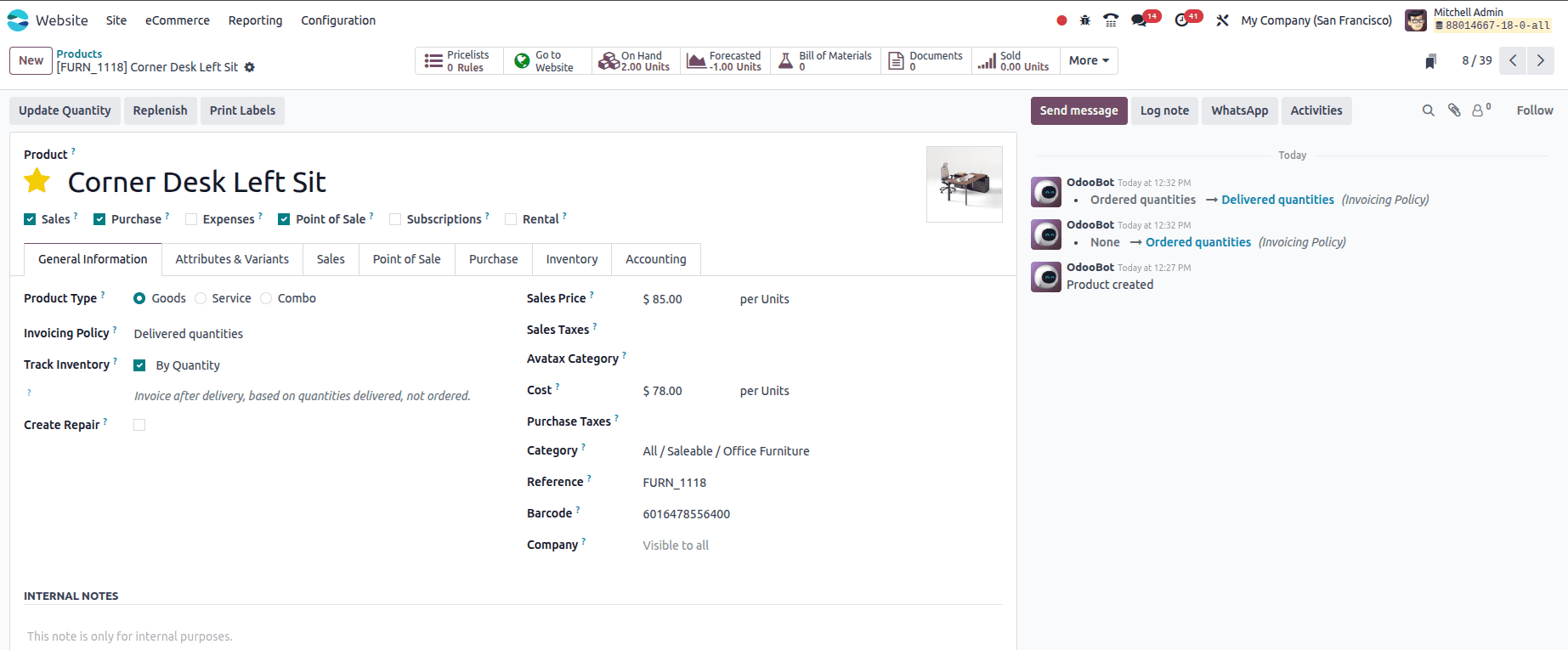Open the debug bug menu
Screen dimensions: 1568x650
point(1085,20)
